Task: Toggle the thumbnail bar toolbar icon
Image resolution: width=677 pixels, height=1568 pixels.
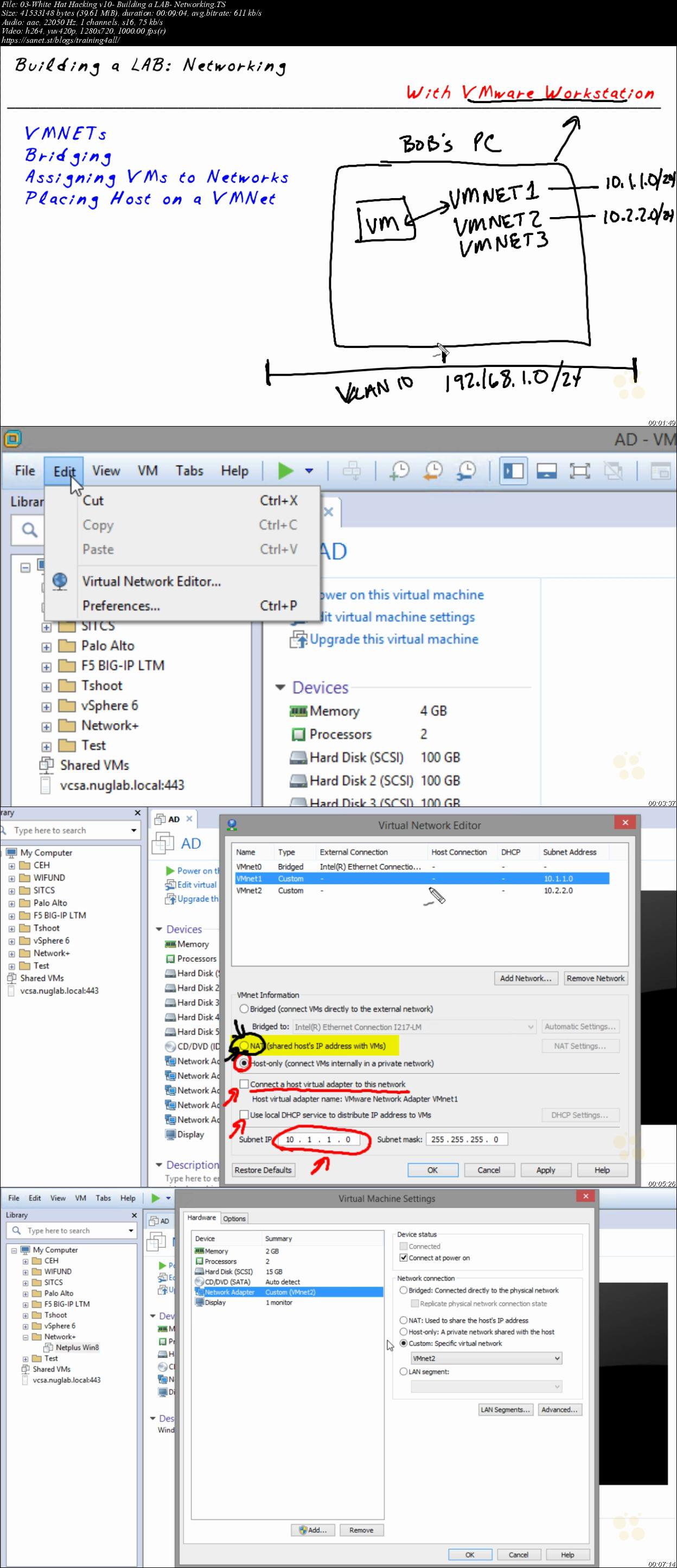Action: point(546,471)
